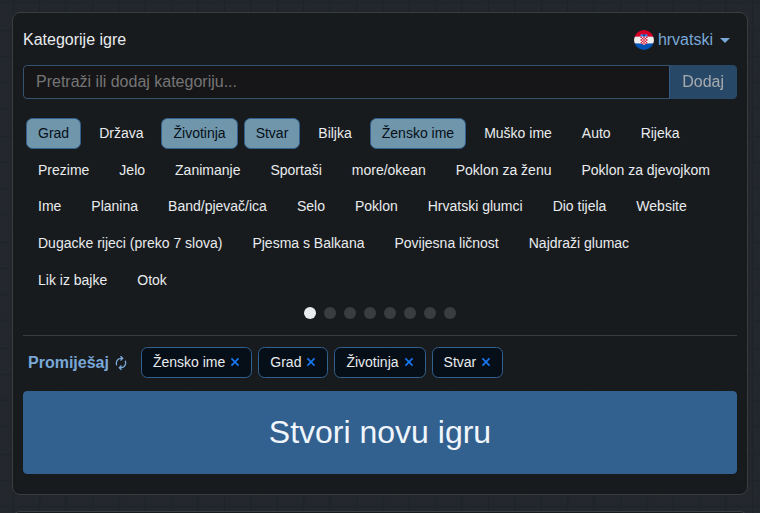The height and width of the screenshot is (513, 760).
Task: Go to third category page dot
Action: (x=350, y=313)
